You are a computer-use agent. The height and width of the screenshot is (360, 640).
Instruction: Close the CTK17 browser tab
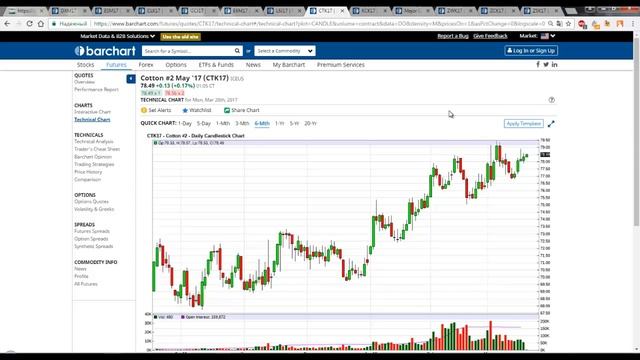point(342,11)
